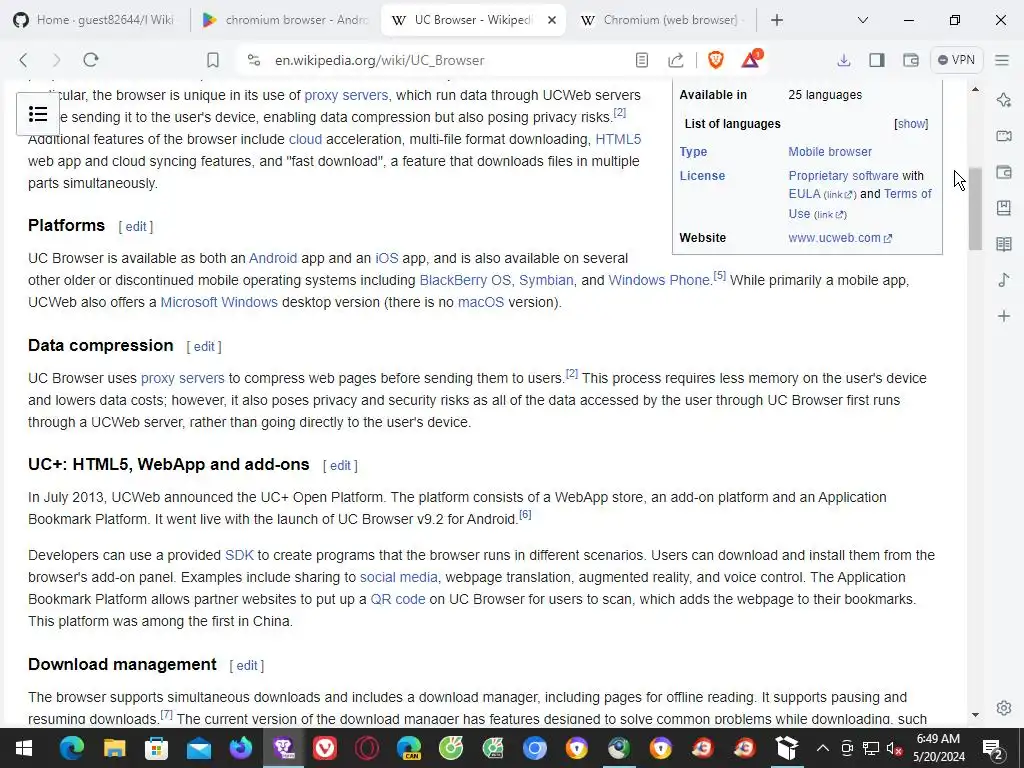Open Leo AI sparkle icon in sidebar
The width and height of the screenshot is (1024, 768).
tap(1004, 100)
